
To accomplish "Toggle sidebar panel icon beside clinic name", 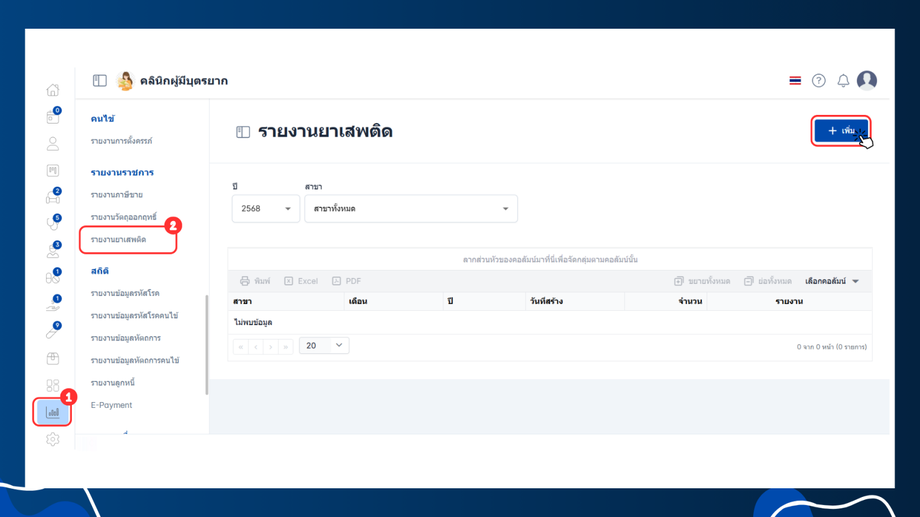I will point(100,80).
